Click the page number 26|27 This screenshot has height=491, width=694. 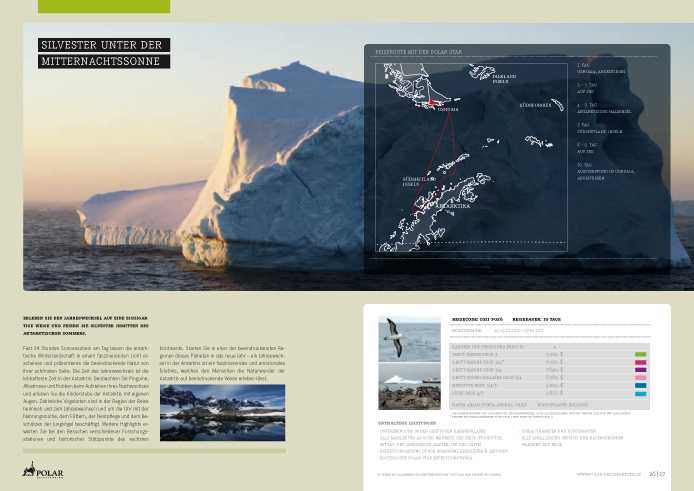coord(657,476)
